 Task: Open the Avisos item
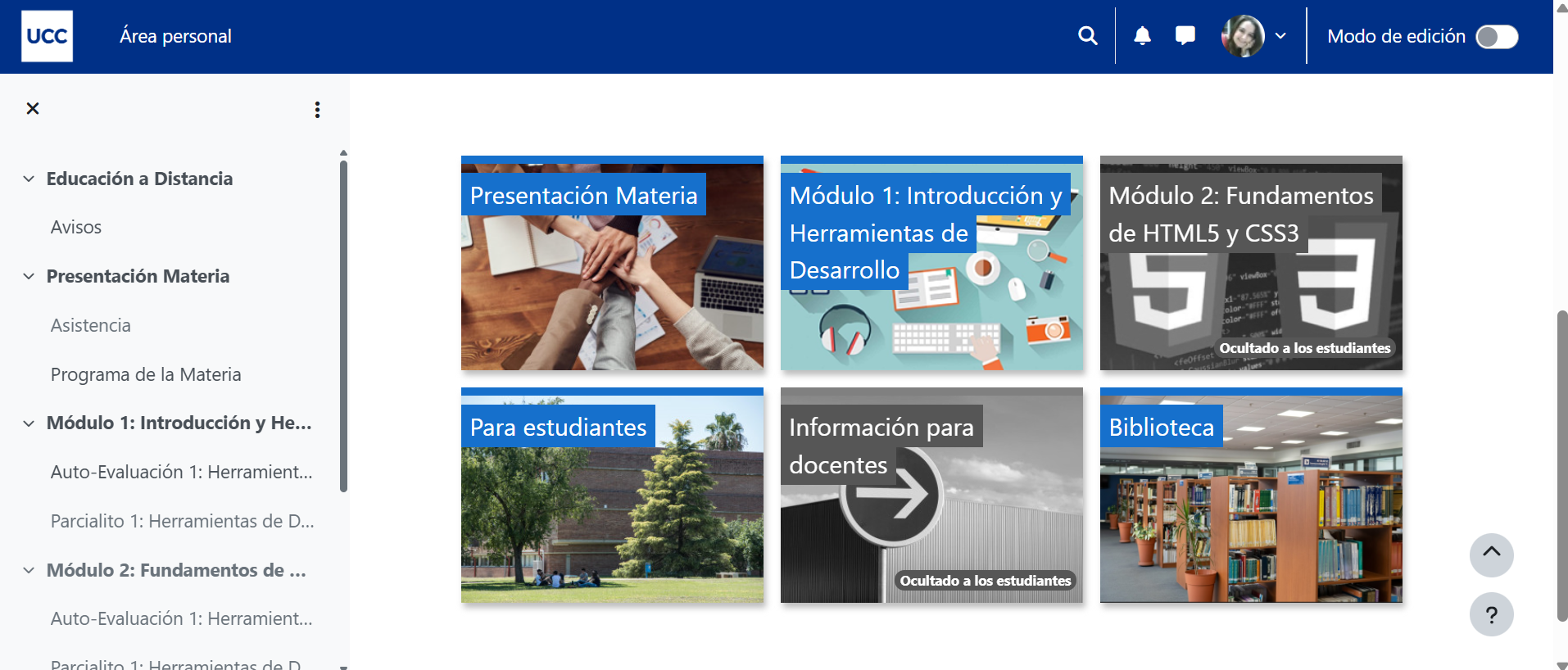76,227
